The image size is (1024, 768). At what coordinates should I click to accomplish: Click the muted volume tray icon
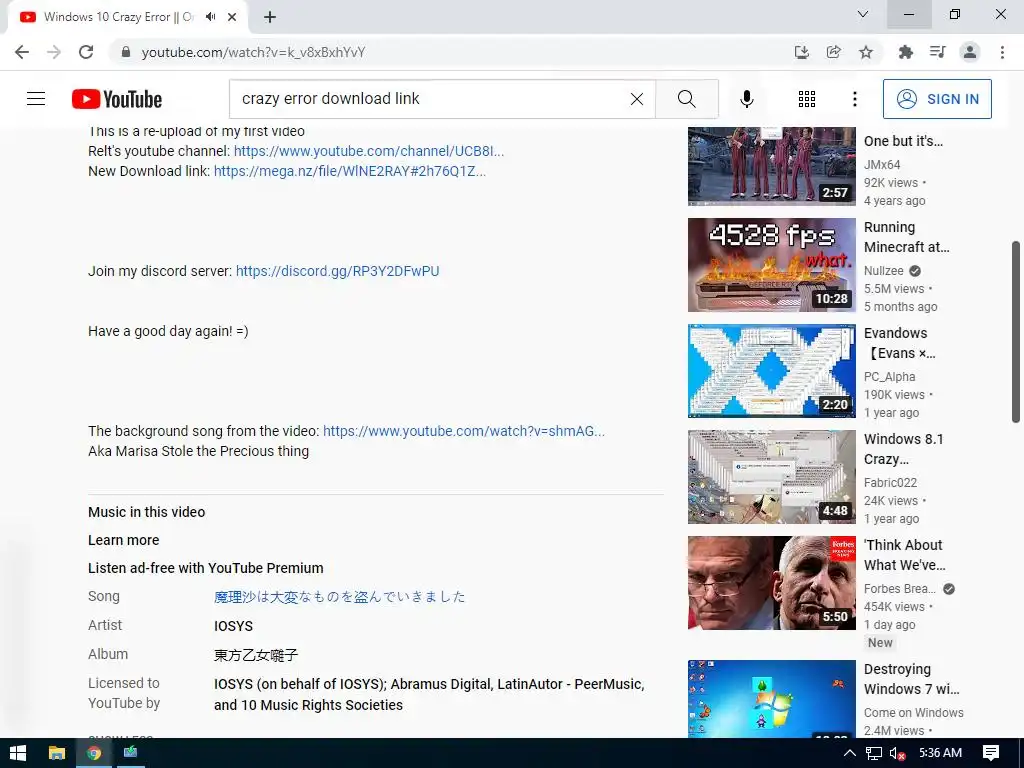tap(897, 753)
